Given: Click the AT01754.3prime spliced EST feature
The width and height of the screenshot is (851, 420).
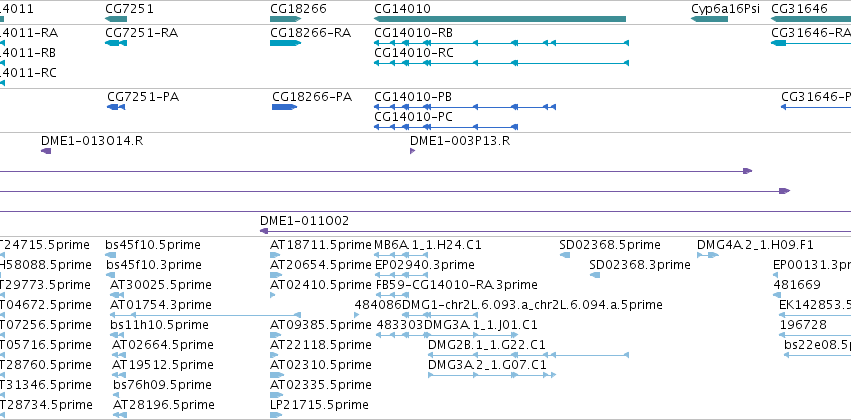Looking at the screenshot, I should point(206,315).
